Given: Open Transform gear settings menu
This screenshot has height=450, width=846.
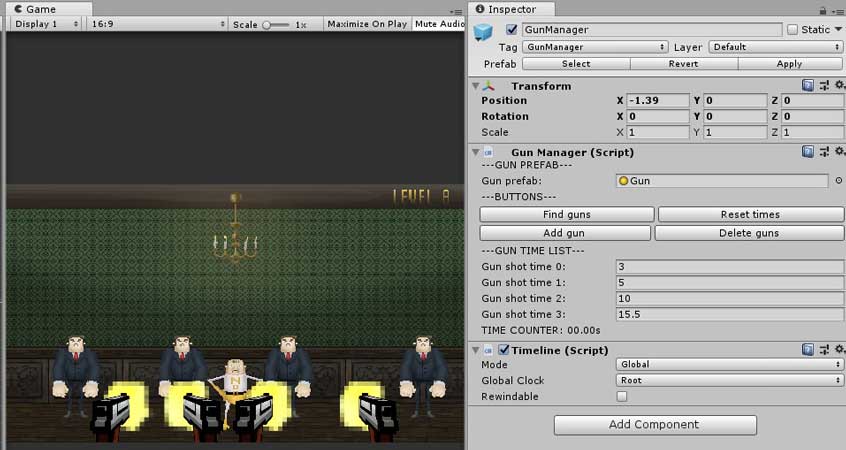Looking at the screenshot, I should 840,85.
